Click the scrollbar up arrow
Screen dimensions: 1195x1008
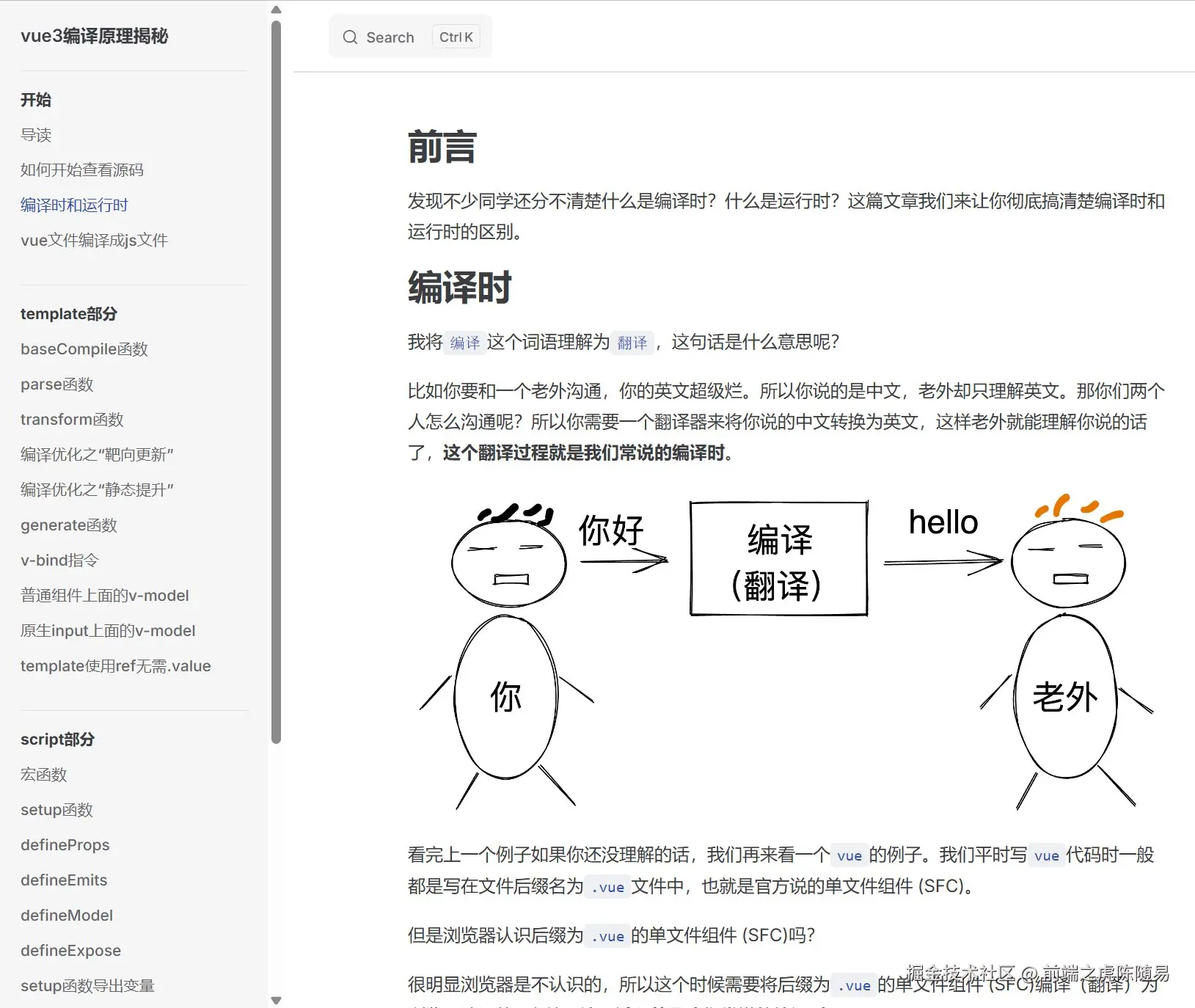coord(277,10)
